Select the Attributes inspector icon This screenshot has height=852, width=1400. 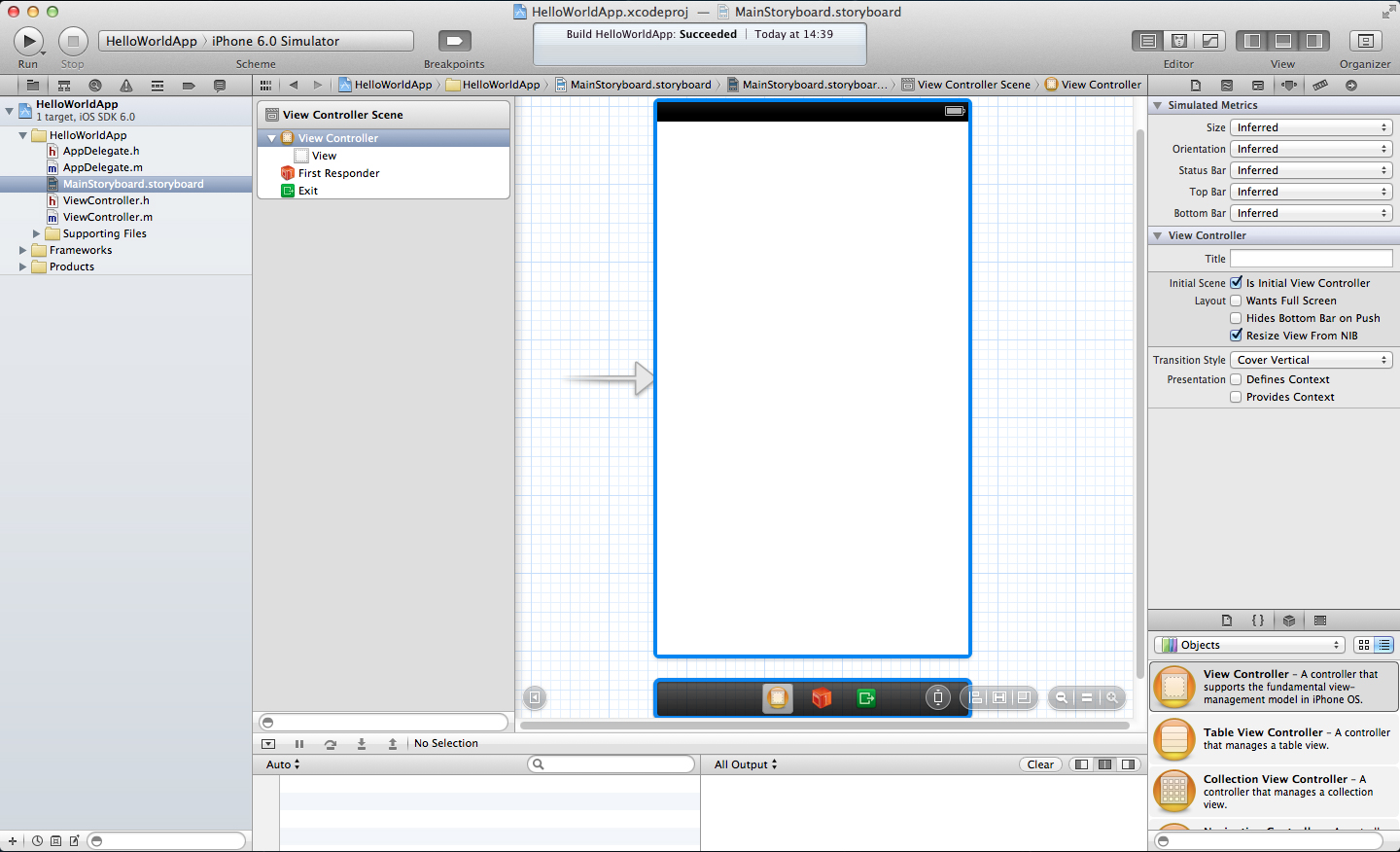[1289, 85]
